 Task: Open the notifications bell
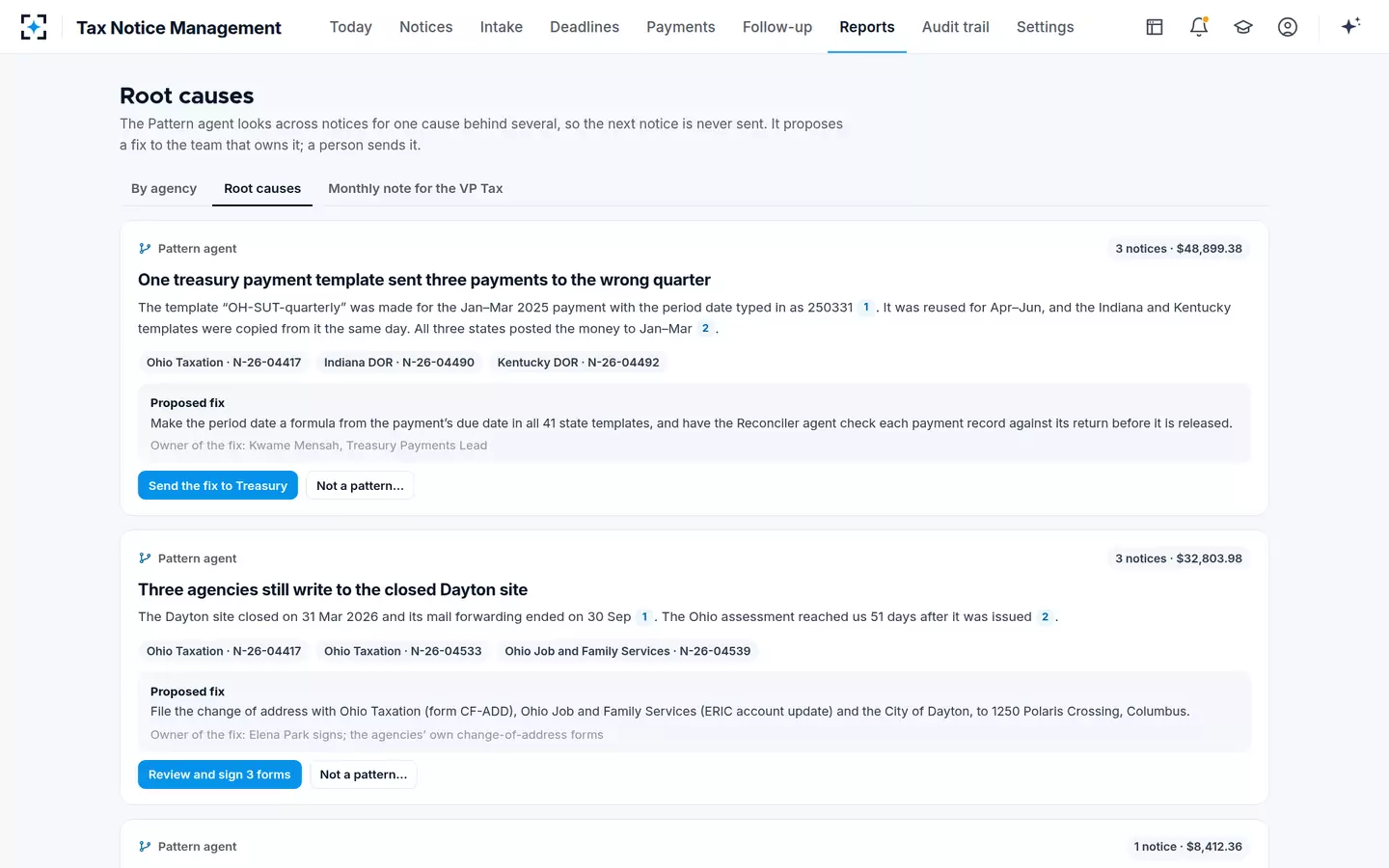(x=1199, y=27)
